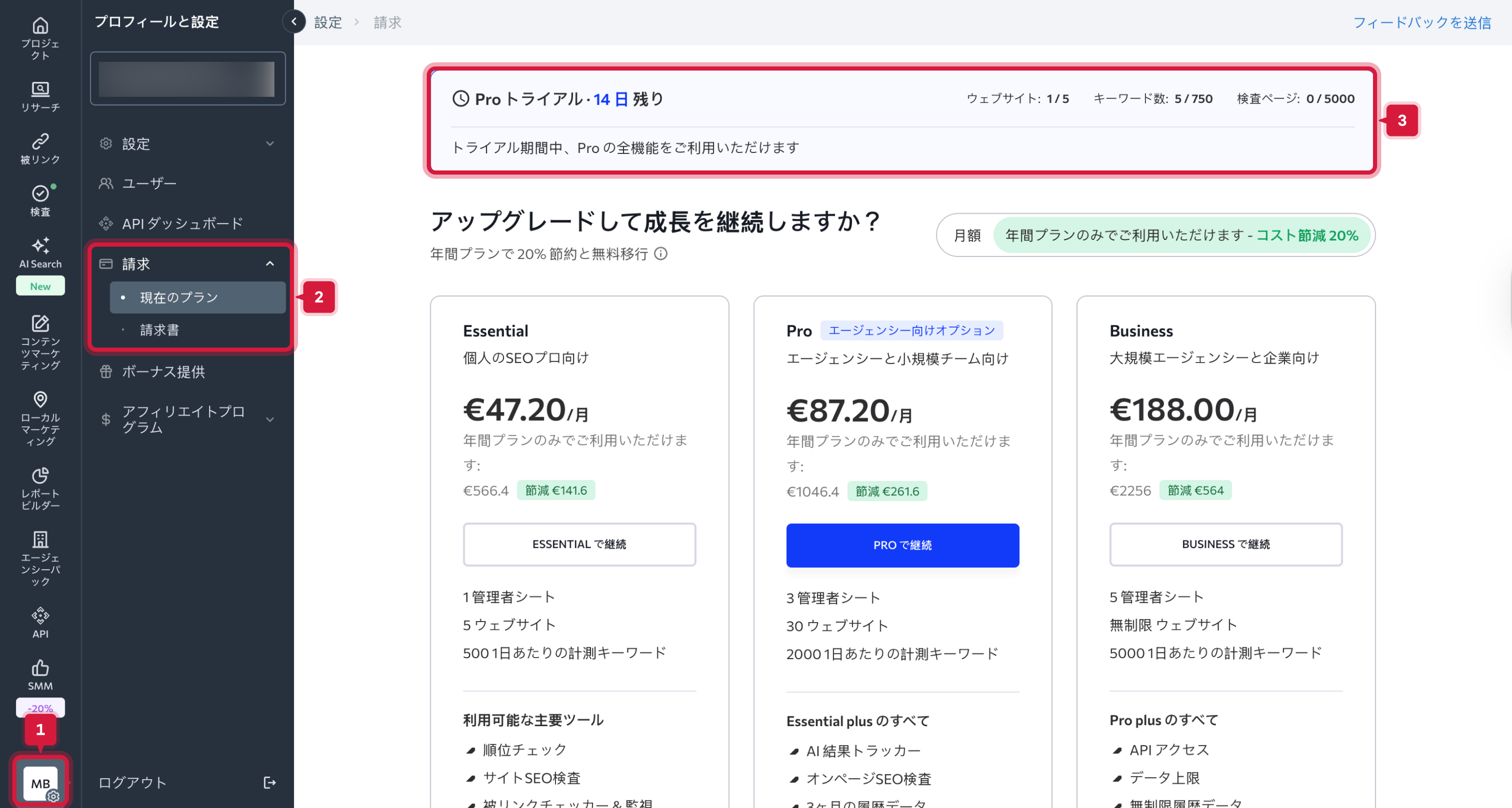Open API ダッシュボード menu item
The width and height of the screenshot is (1512, 808).
pos(182,224)
